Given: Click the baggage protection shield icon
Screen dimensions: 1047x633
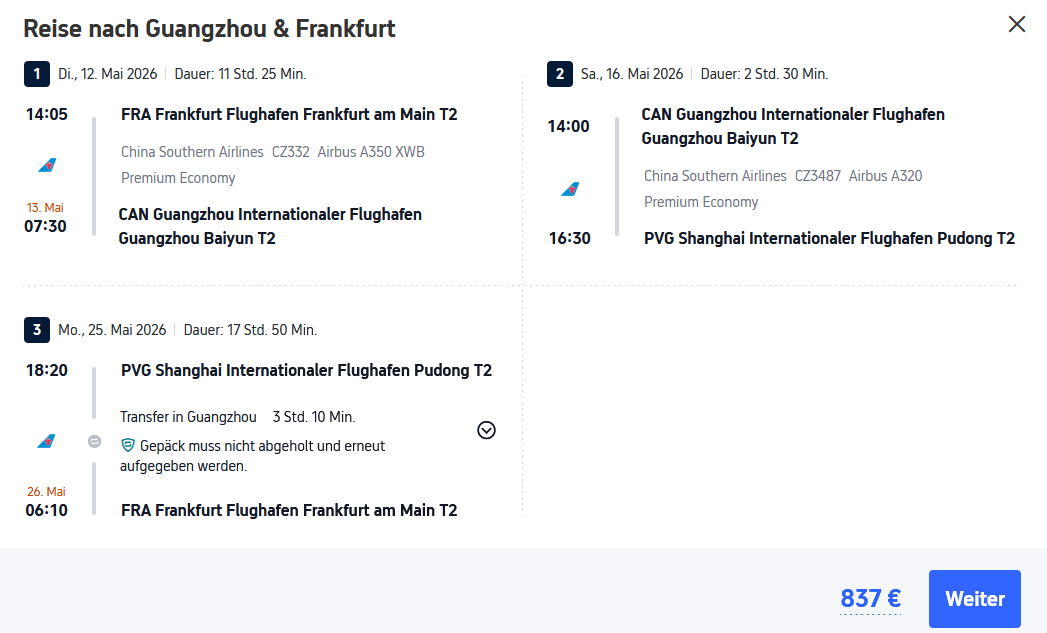Looking at the screenshot, I should pos(128,446).
